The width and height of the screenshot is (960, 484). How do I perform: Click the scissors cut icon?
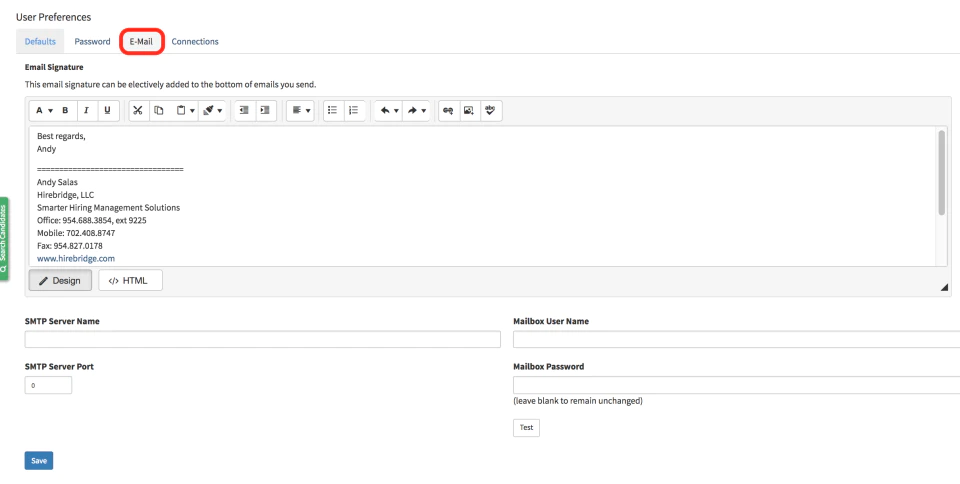138,111
